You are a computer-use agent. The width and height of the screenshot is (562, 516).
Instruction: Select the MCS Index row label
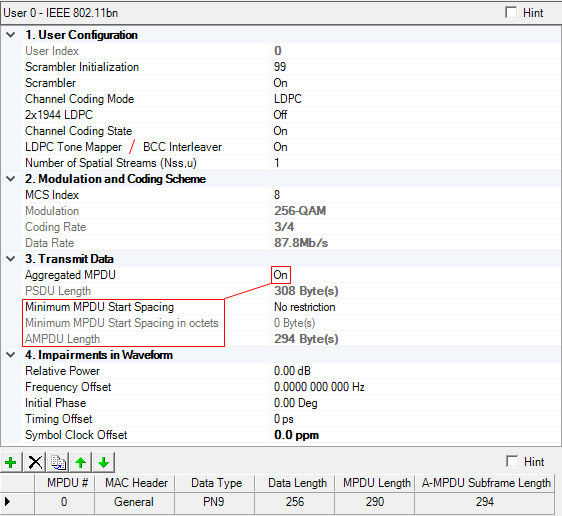pyautogui.click(x=52, y=195)
